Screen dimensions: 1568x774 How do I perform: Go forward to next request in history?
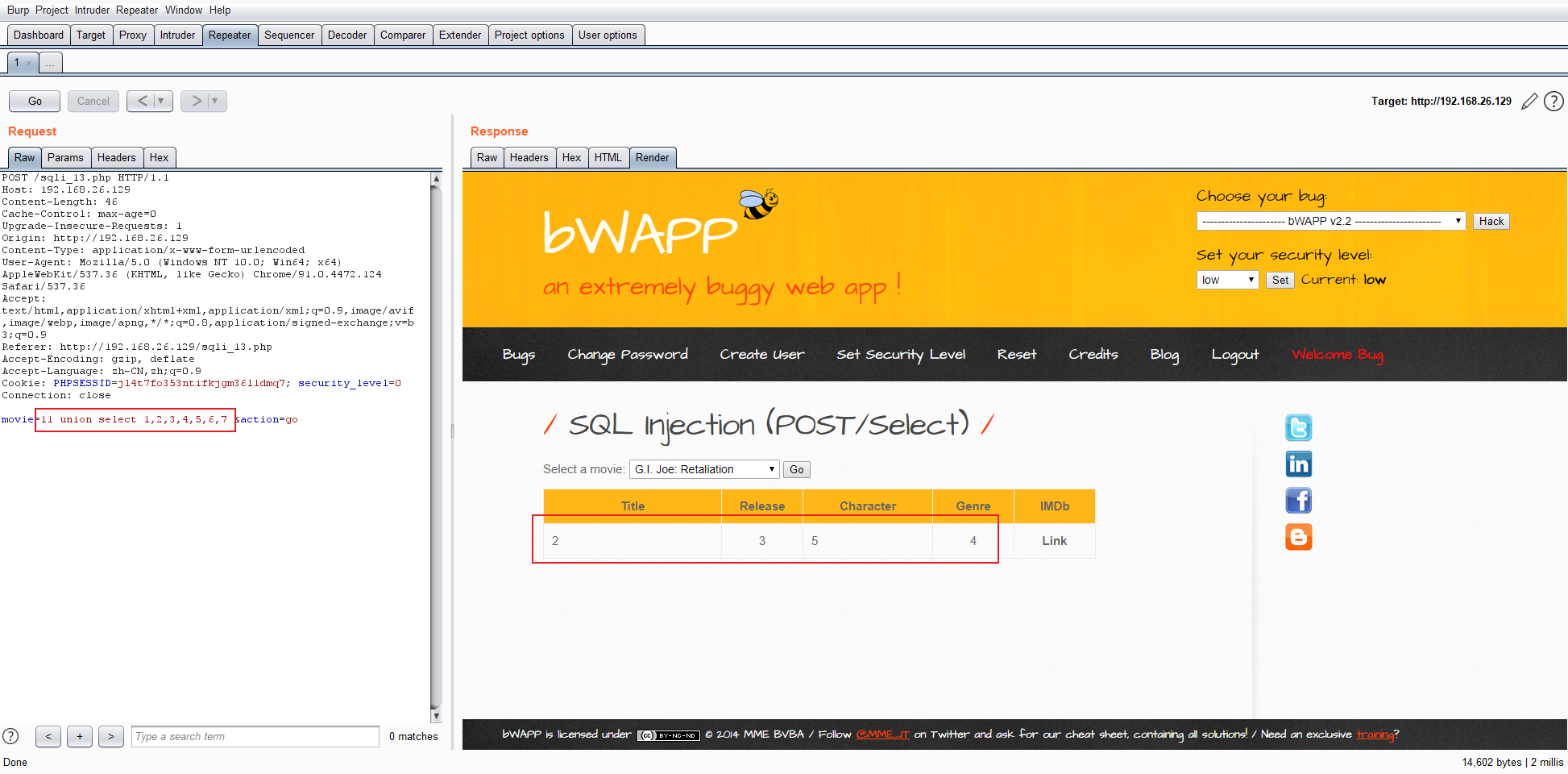(x=196, y=101)
